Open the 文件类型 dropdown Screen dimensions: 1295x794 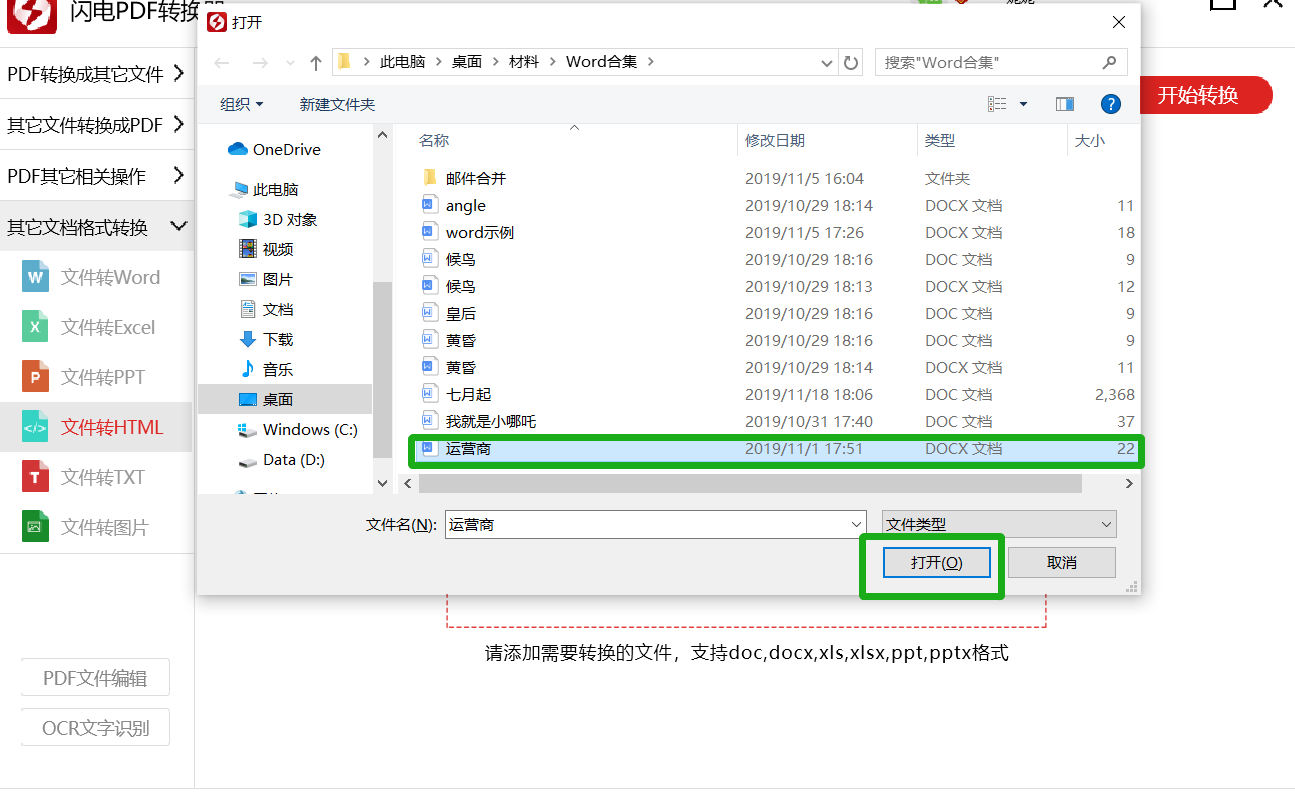pyautogui.click(x=998, y=523)
